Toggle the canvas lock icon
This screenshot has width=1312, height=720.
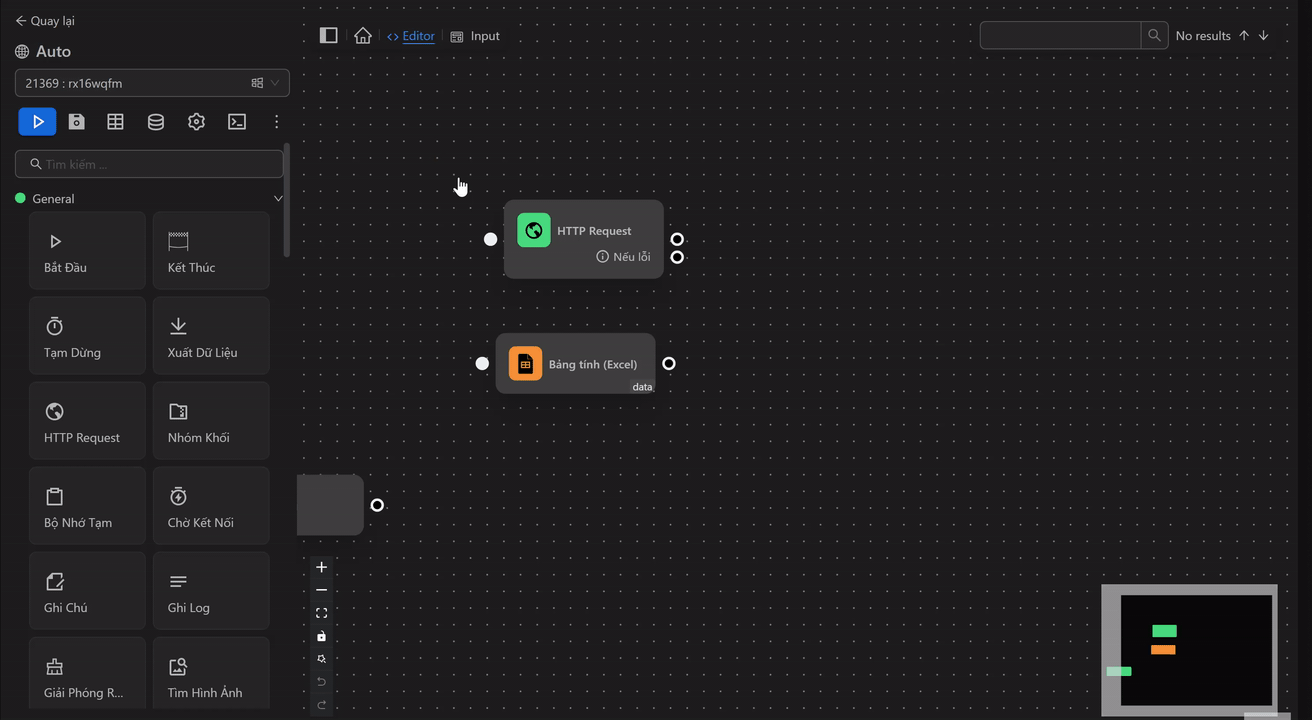[321, 635]
